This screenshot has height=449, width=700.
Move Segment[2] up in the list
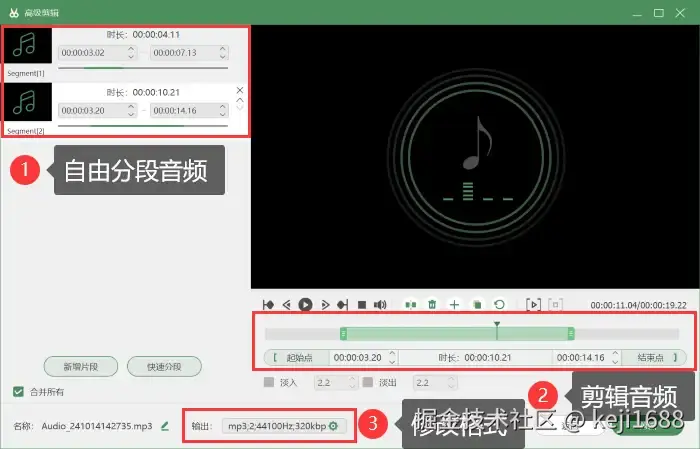(x=240, y=100)
